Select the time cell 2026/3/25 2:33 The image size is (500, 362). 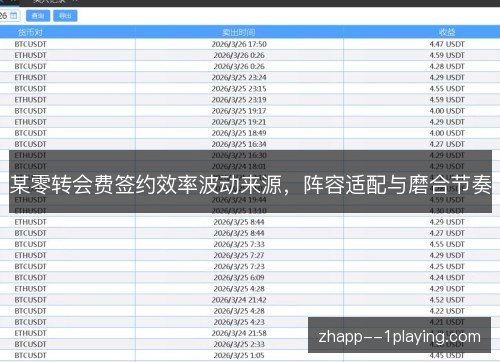239,344
